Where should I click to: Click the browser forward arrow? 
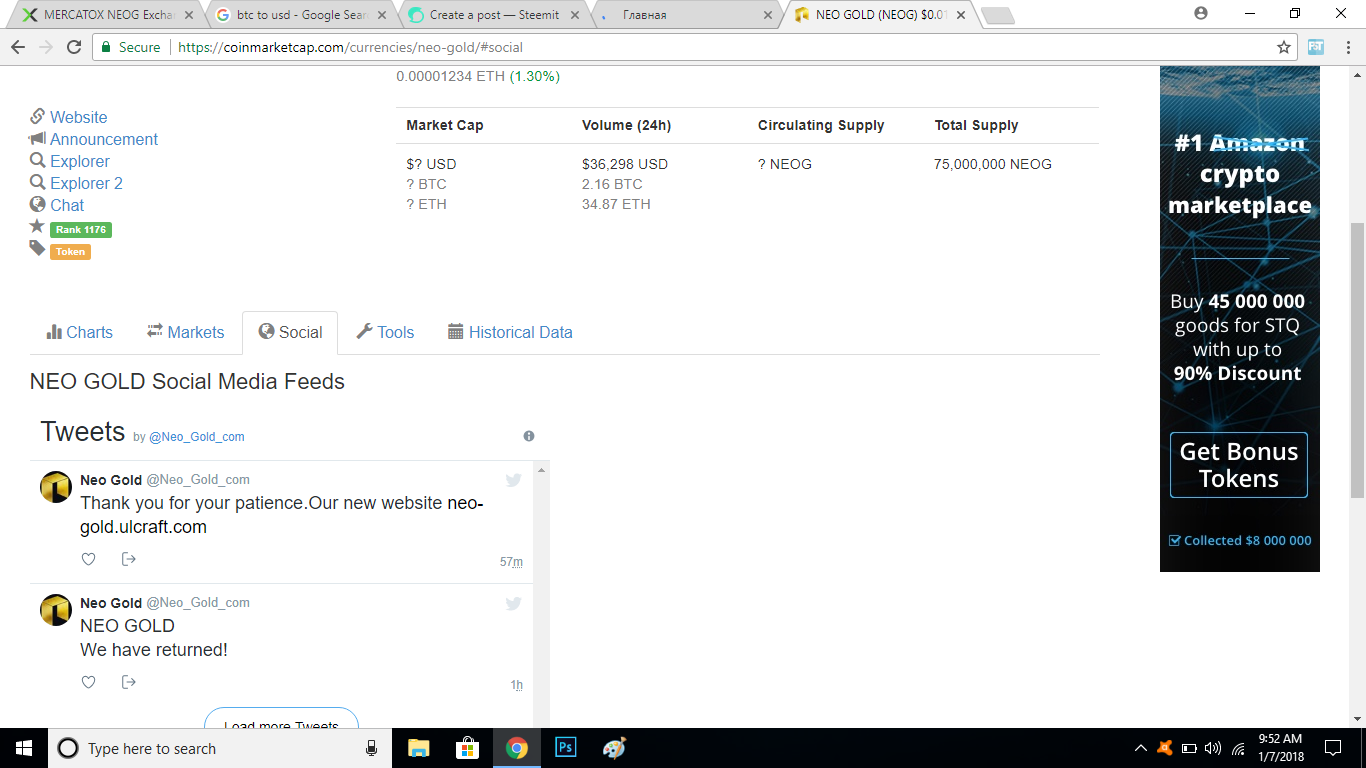[46, 47]
